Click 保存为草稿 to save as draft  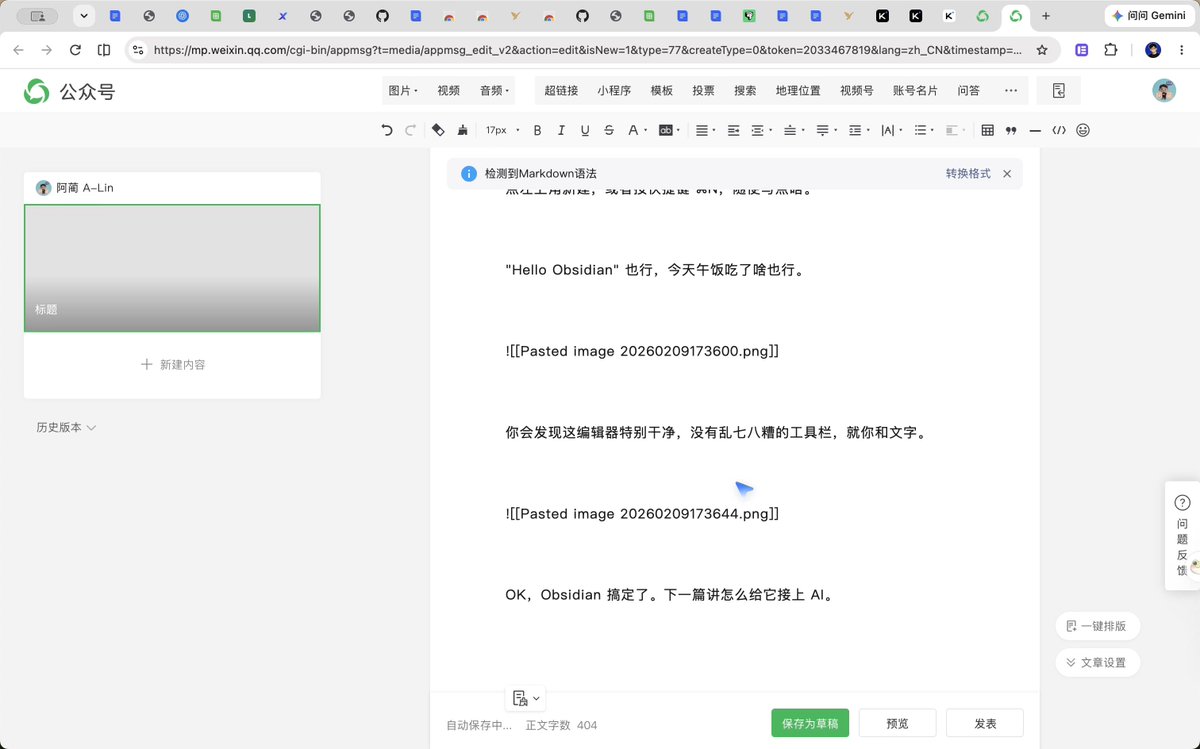tap(810, 723)
